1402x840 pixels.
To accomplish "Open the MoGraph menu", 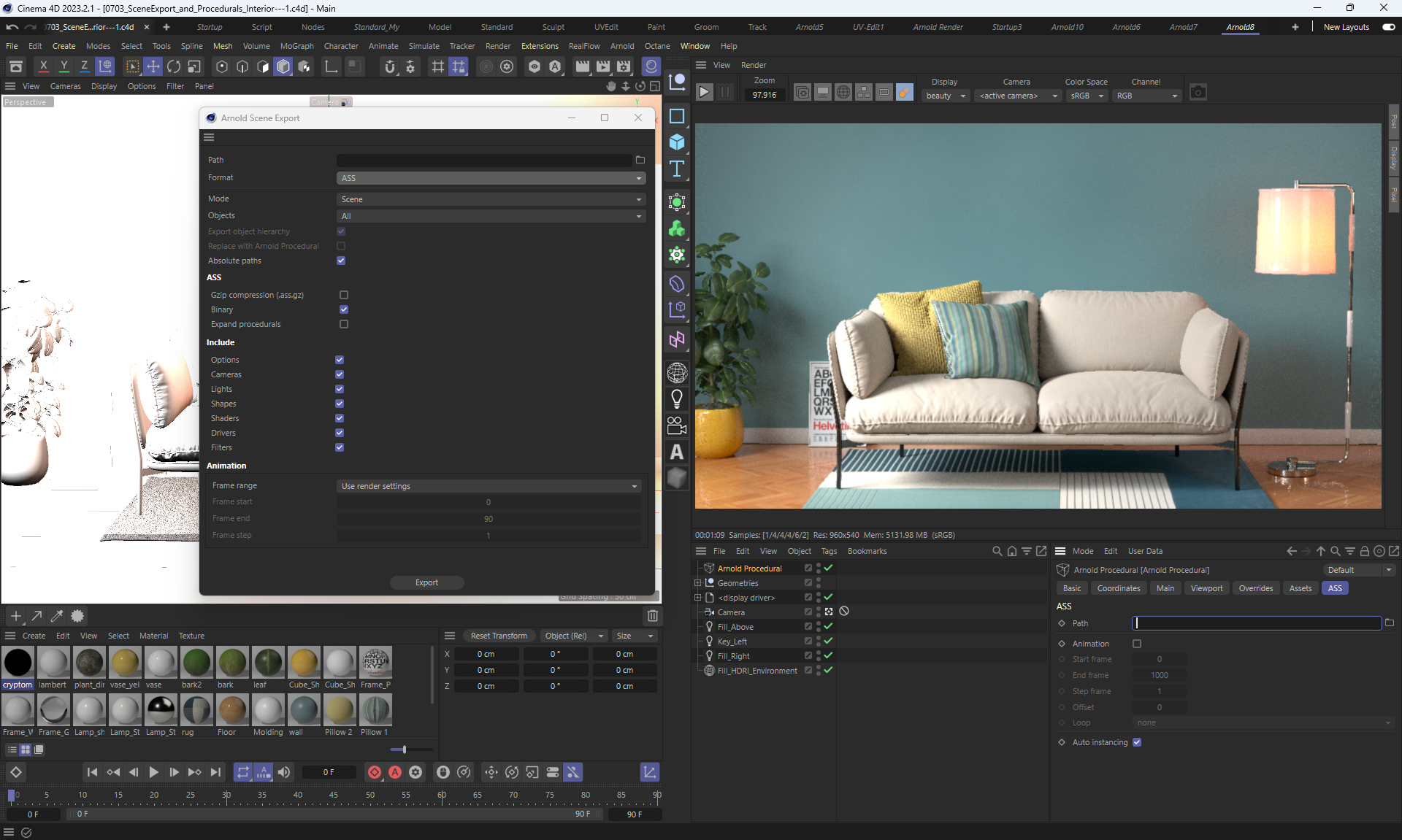I will [x=296, y=46].
